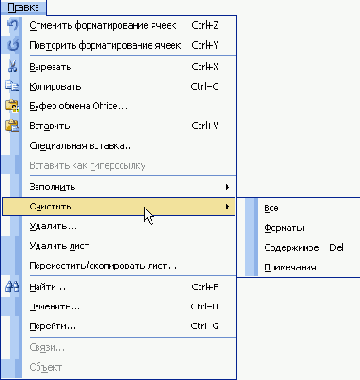Screen dimensions: 360x380
Task: Expand the Заполнить submenu arrow
Action: click(x=227, y=187)
